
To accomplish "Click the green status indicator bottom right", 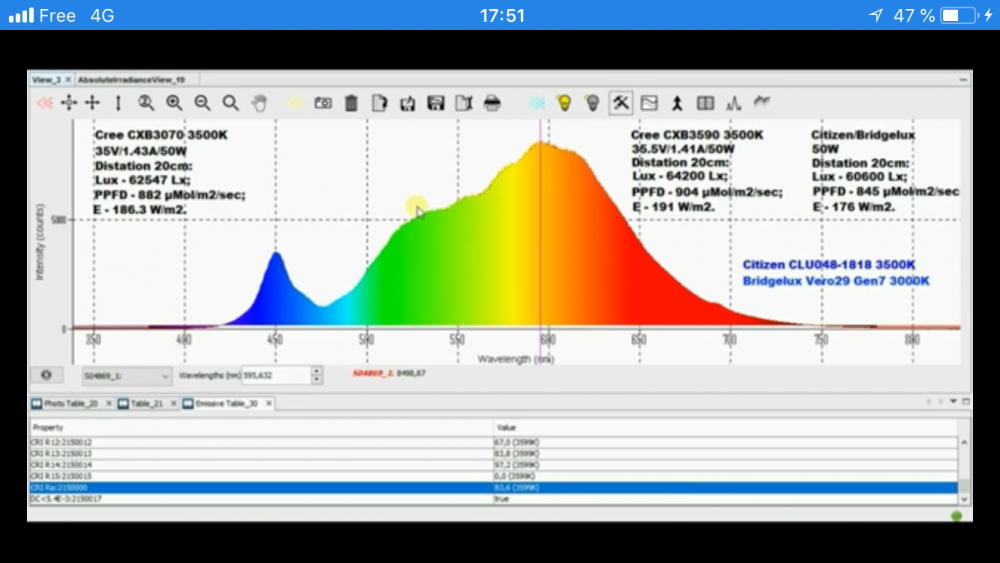I will 956,515.
